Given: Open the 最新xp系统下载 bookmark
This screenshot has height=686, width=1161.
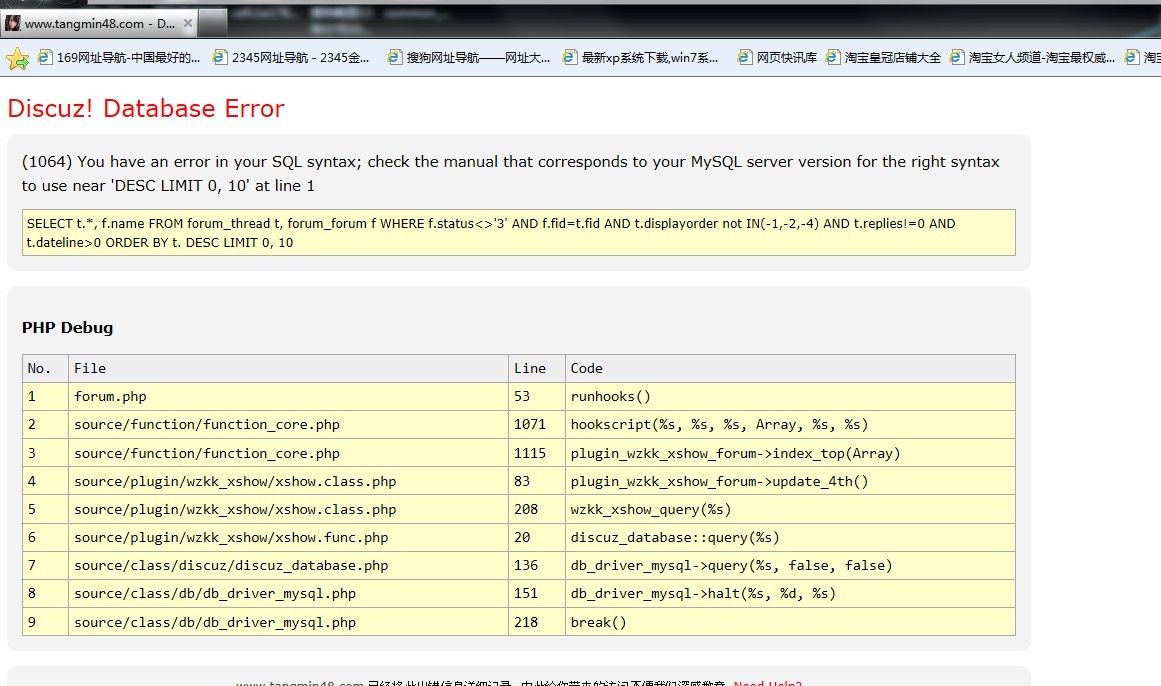Looking at the screenshot, I should tap(640, 57).
